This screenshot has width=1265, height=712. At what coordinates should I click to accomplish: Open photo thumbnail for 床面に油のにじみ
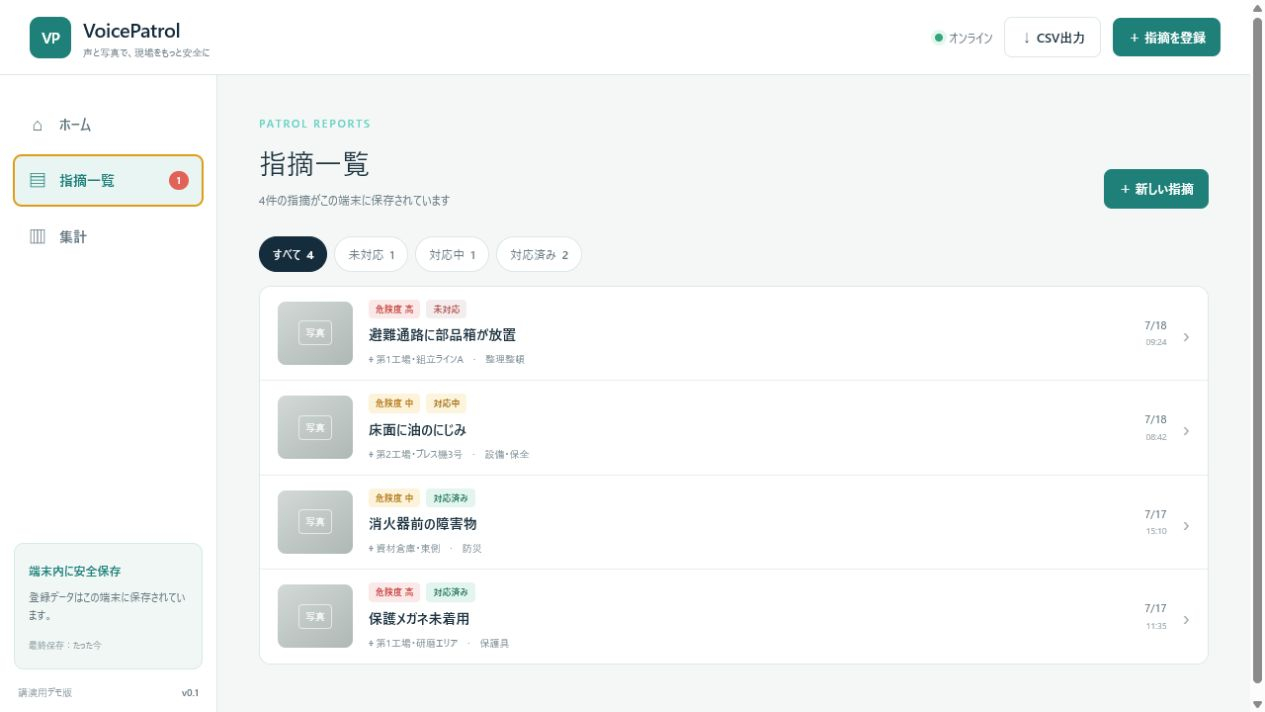(x=315, y=427)
